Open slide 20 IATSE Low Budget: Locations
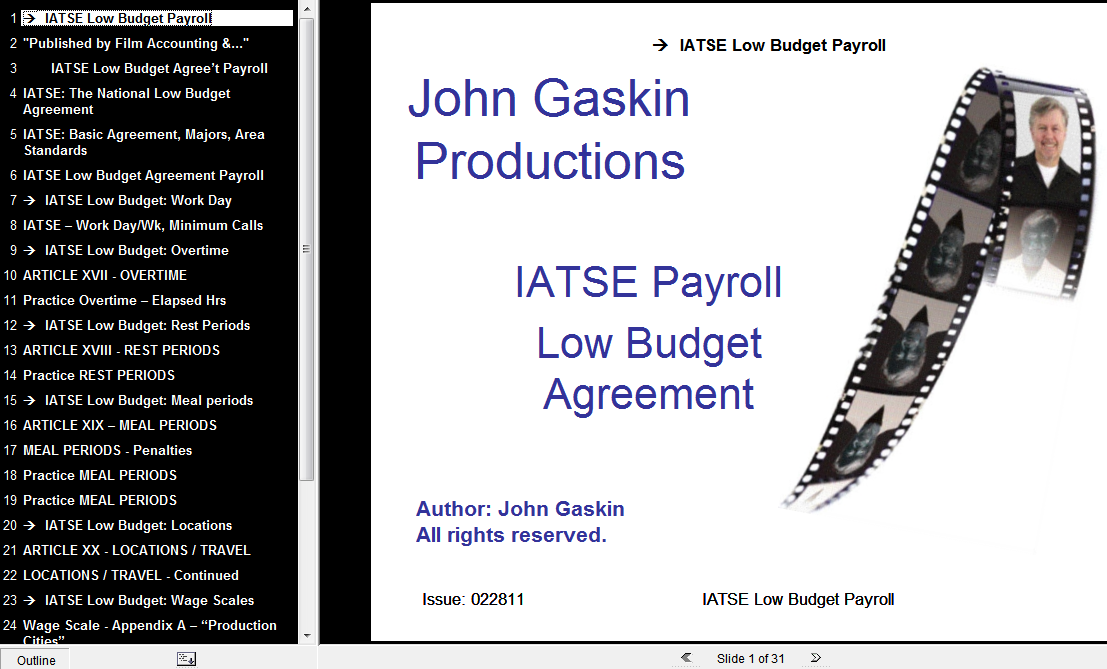The image size is (1107, 669). pos(127,525)
